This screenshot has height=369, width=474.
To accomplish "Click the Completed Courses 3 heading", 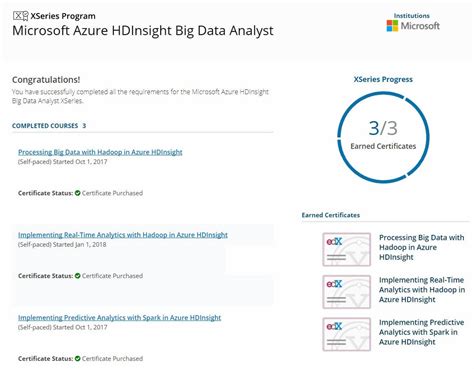I will tap(49, 126).
